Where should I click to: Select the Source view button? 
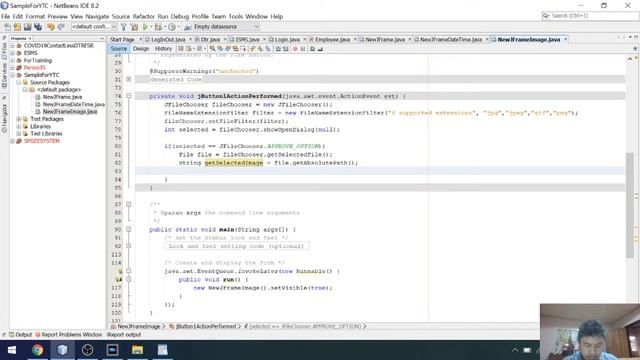point(119,49)
